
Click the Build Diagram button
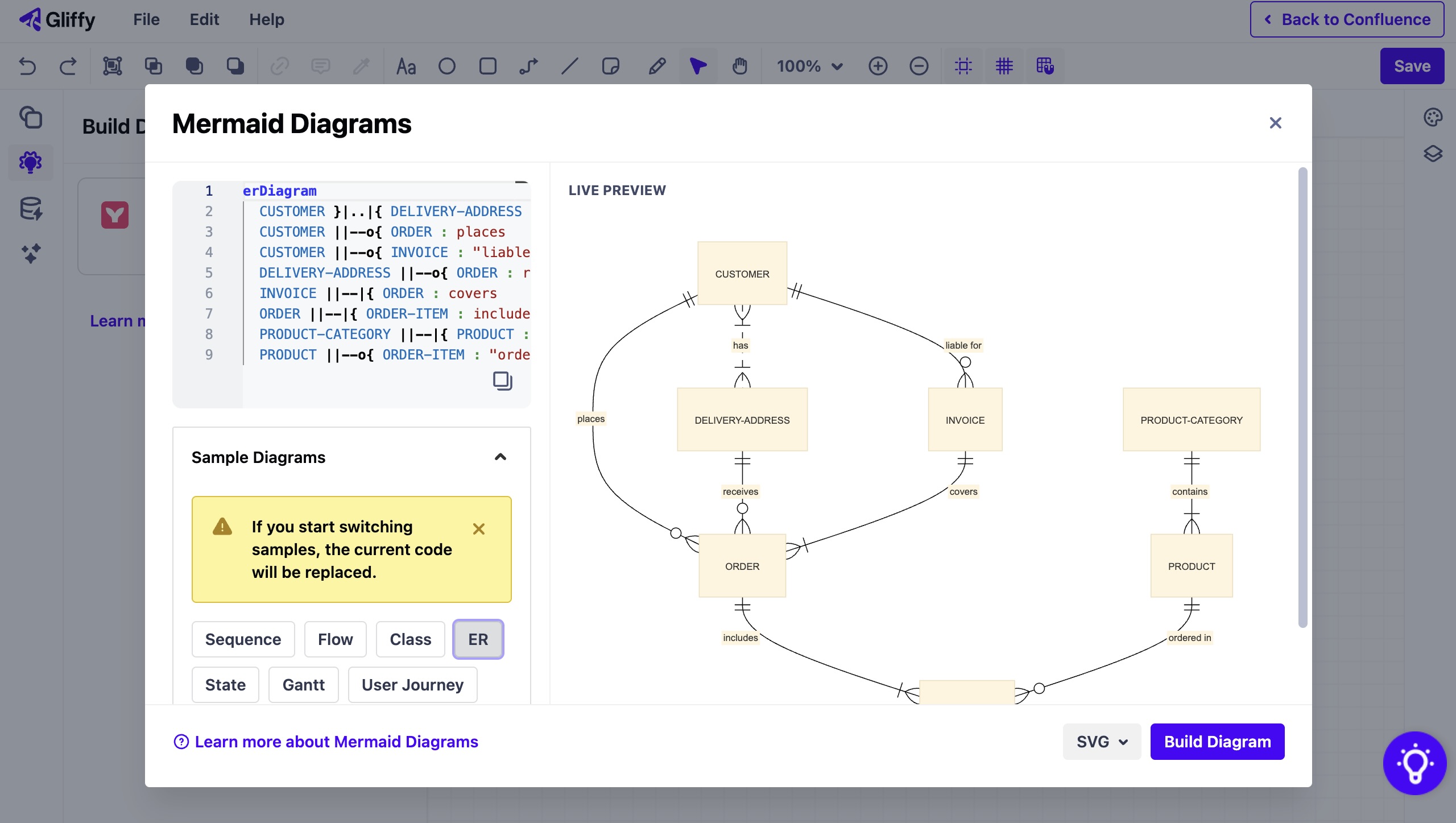pyautogui.click(x=1217, y=741)
